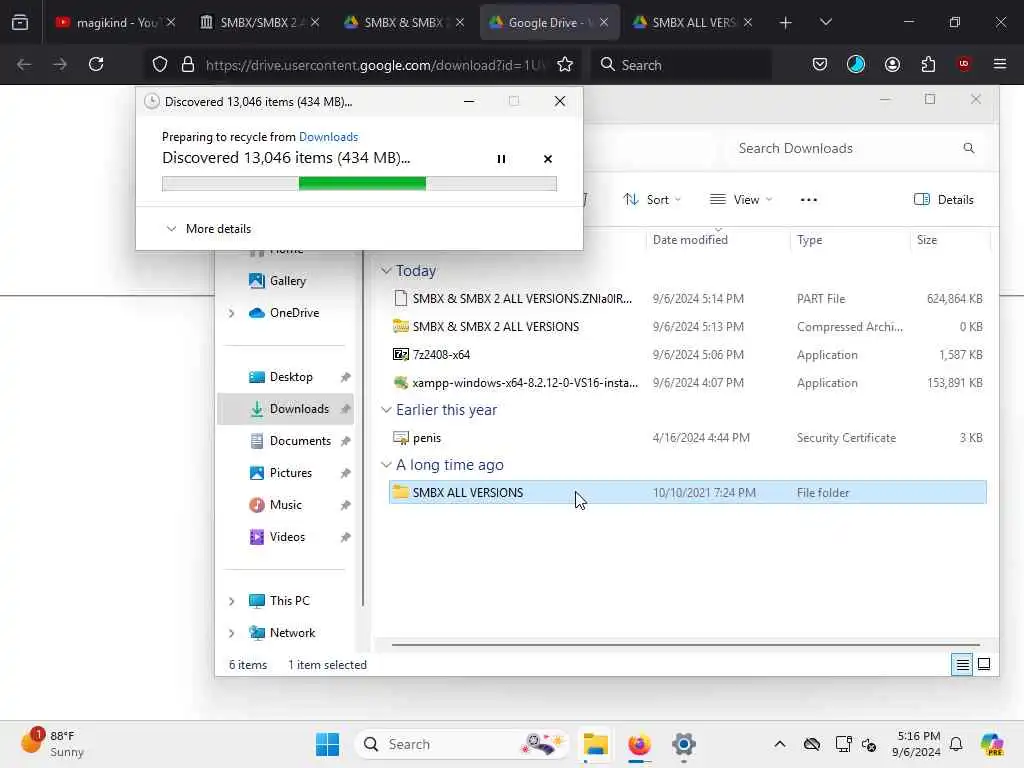Close the Google Drive tab

pyautogui.click(x=604, y=22)
